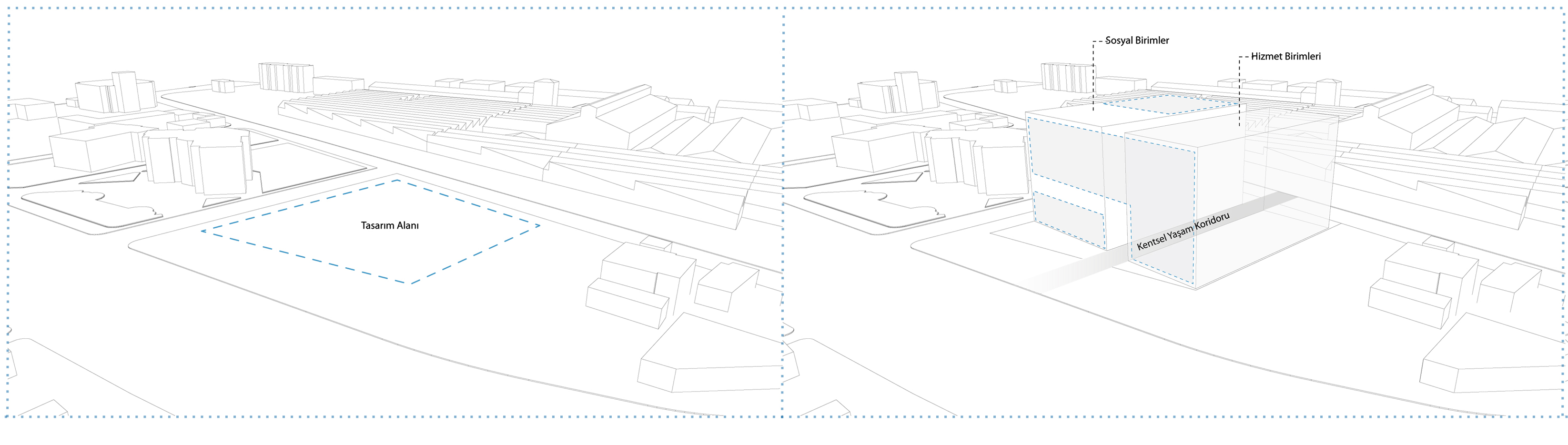Select the "Sosyal Birimler" annotation label
The image size is (1568, 445).
coord(1137,41)
